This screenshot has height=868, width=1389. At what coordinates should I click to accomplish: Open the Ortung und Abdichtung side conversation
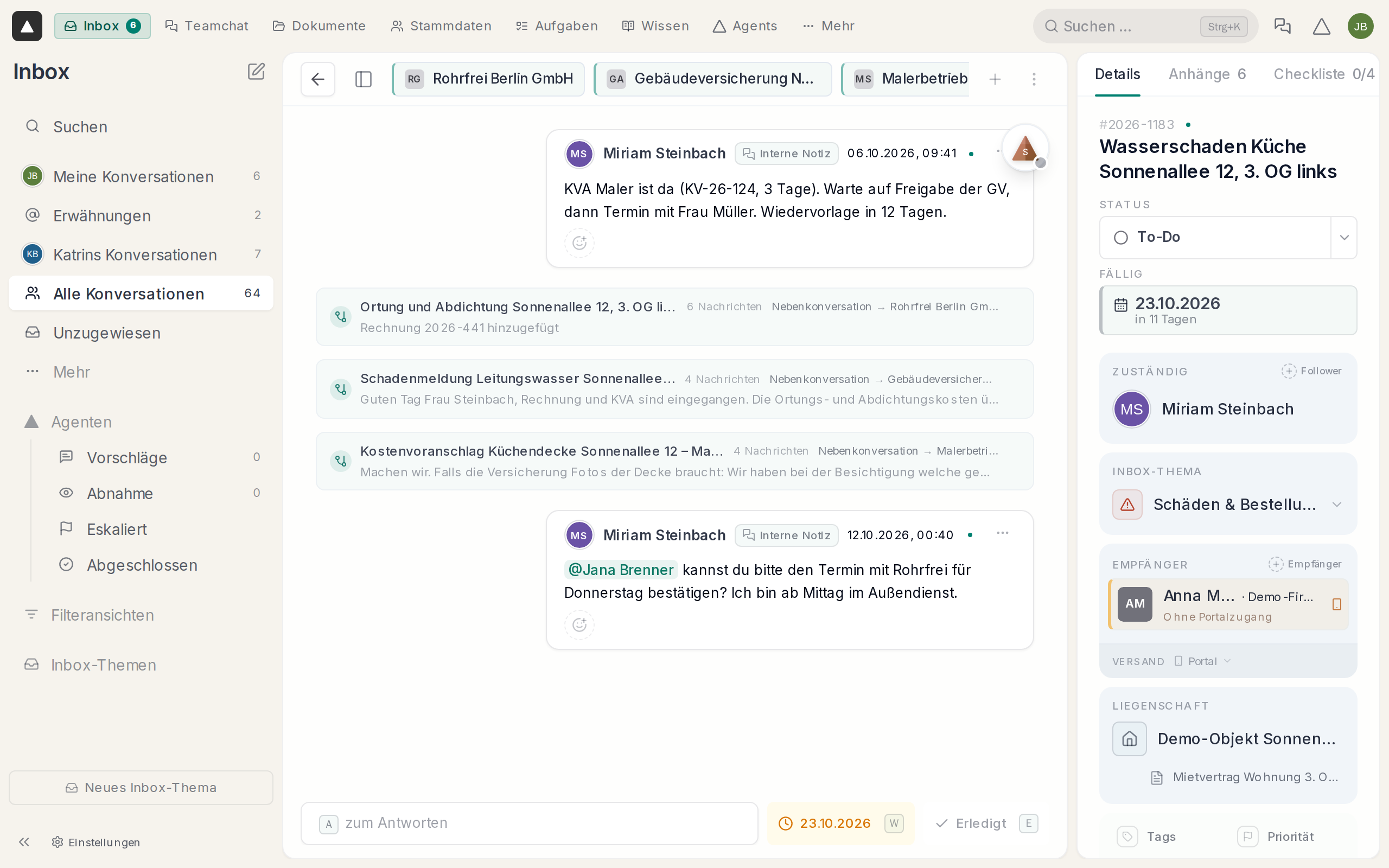click(x=674, y=317)
